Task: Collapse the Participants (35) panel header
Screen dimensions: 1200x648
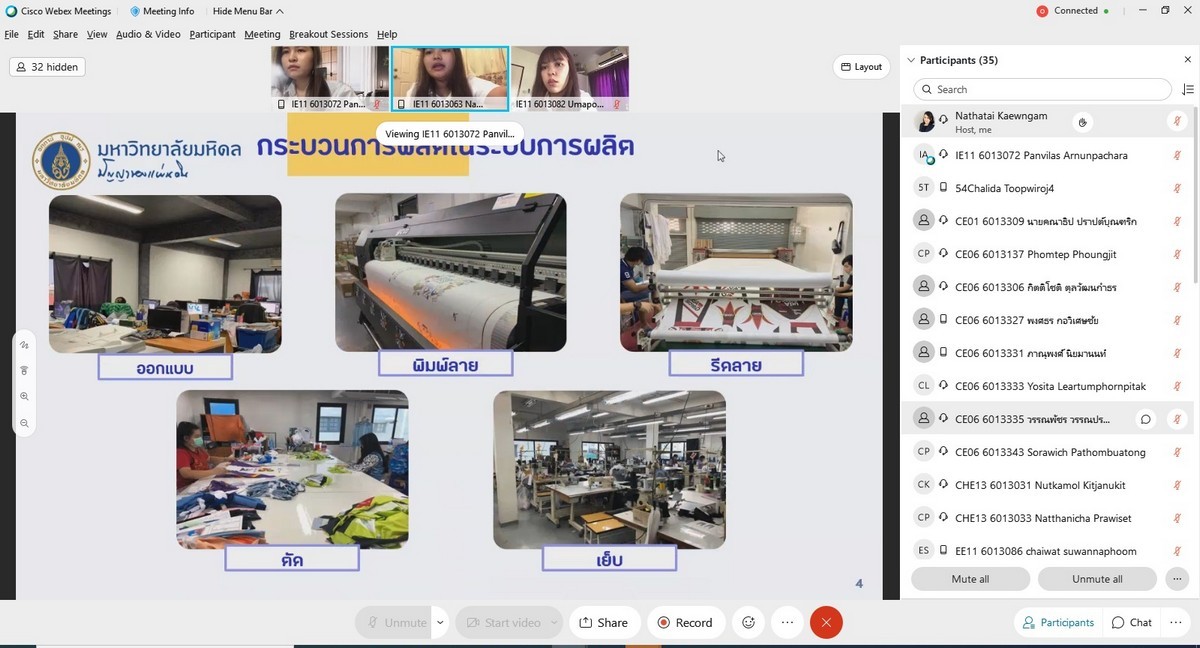Action: [x=910, y=61]
